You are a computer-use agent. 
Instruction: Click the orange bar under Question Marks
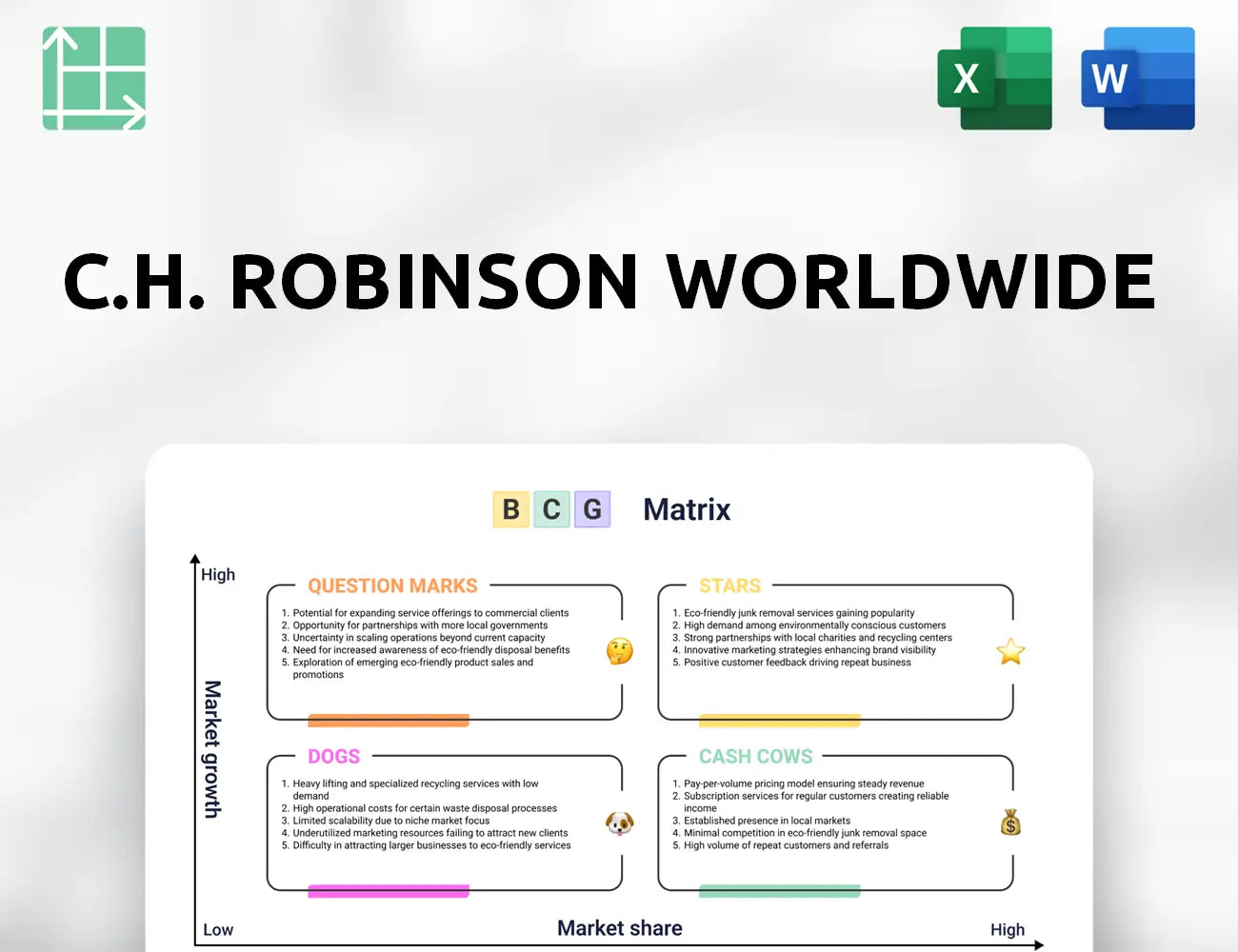(x=389, y=721)
